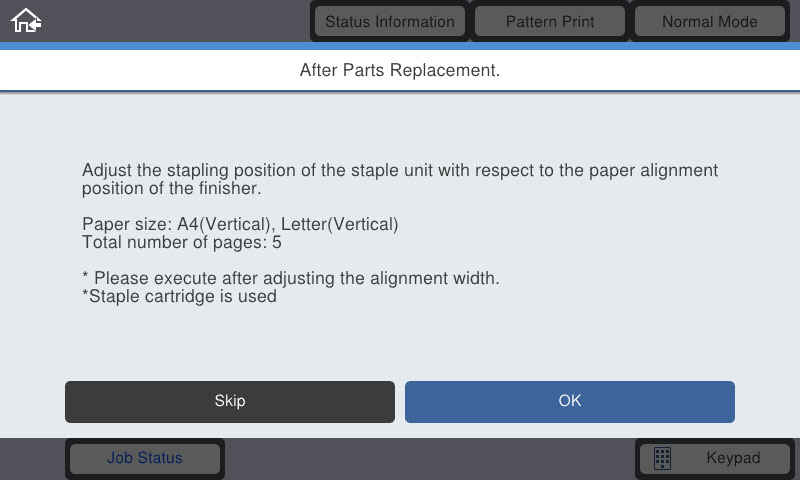Switch to Normal Mode

click(x=710, y=21)
